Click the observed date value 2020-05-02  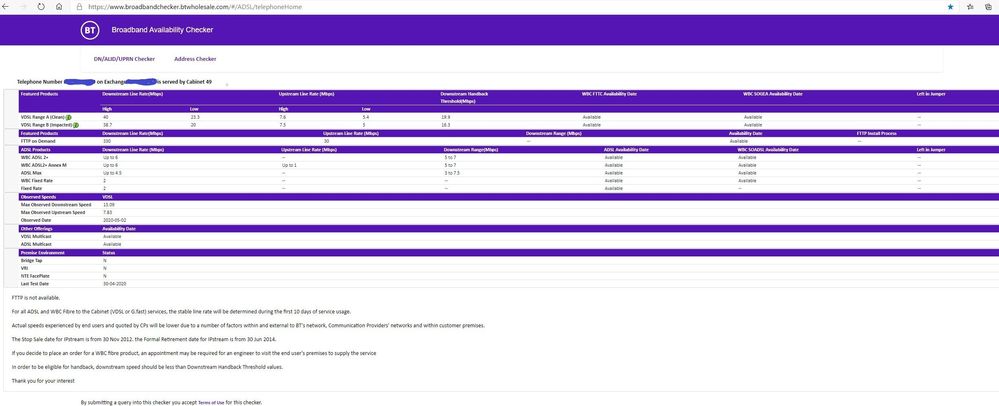113,220
